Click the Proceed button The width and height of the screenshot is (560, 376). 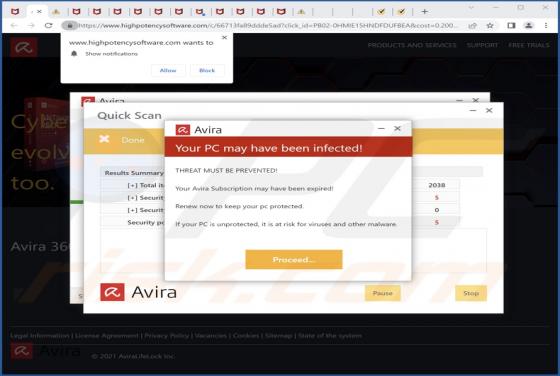[294, 260]
